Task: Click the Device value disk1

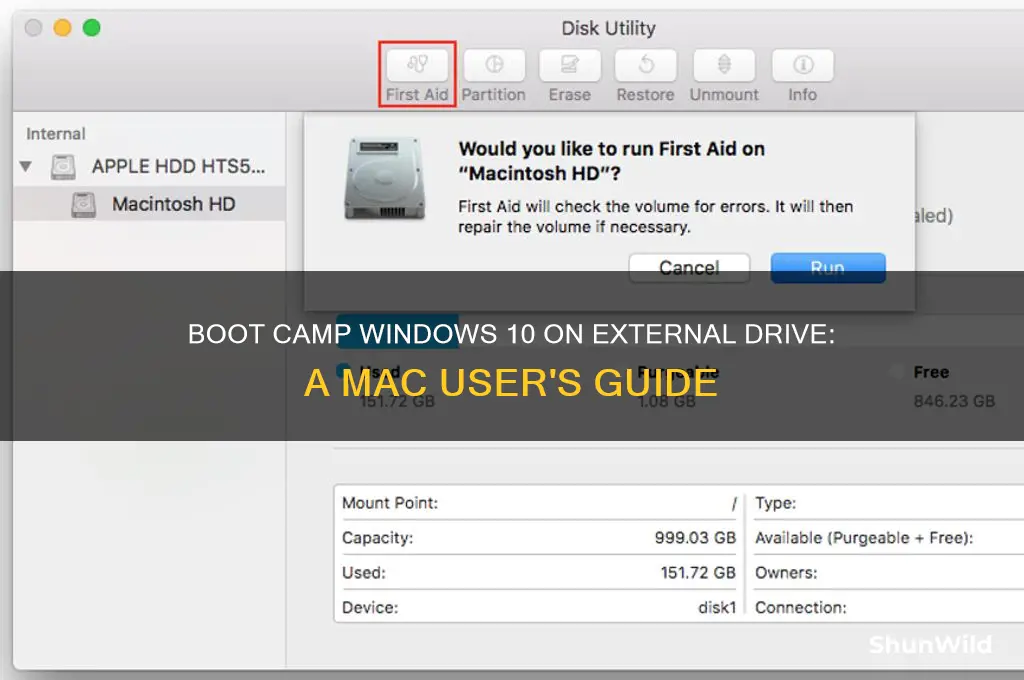Action: tap(716, 607)
